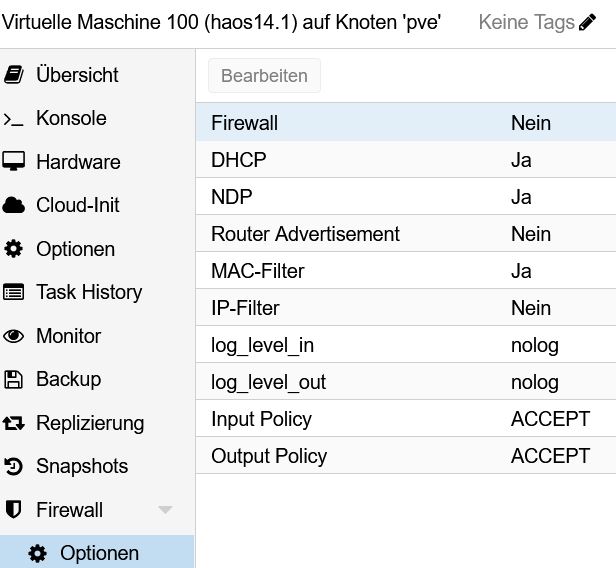Open the Firewall Optionen sub-item
The image size is (616, 568).
(97, 553)
